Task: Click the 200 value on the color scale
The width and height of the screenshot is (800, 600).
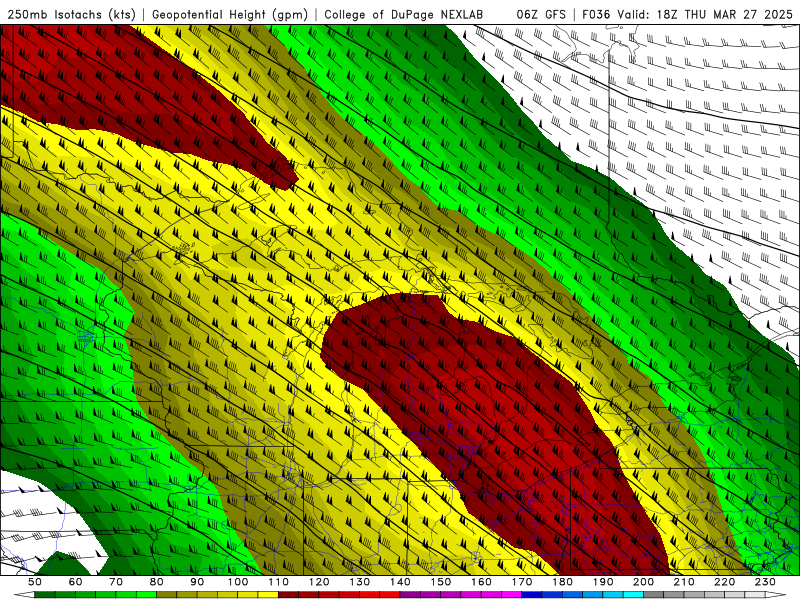Action: tap(644, 582)
